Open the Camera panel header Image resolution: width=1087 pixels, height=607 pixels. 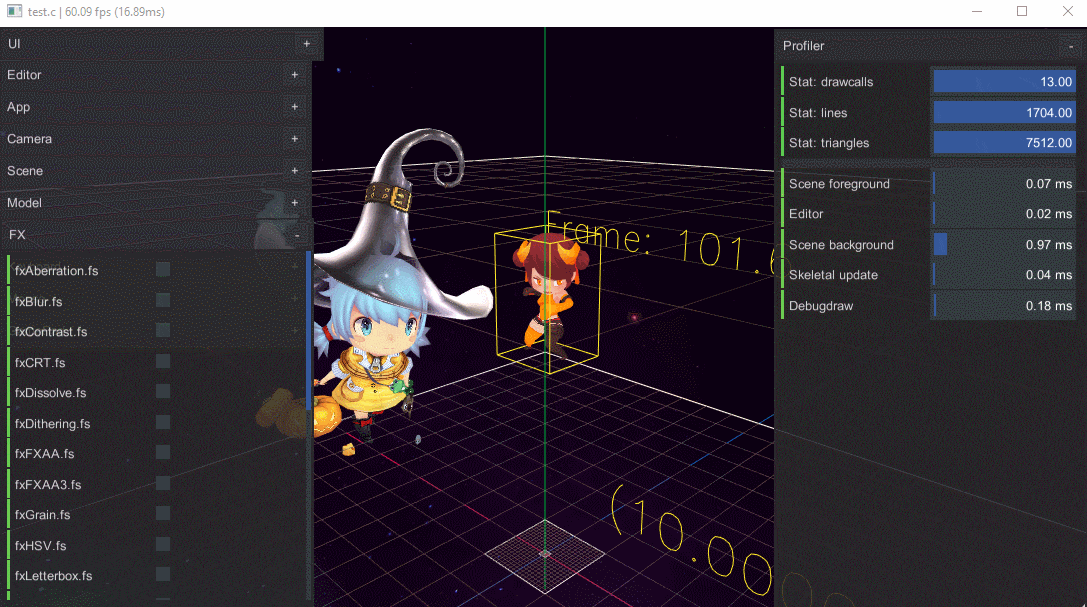coord(150,139)
